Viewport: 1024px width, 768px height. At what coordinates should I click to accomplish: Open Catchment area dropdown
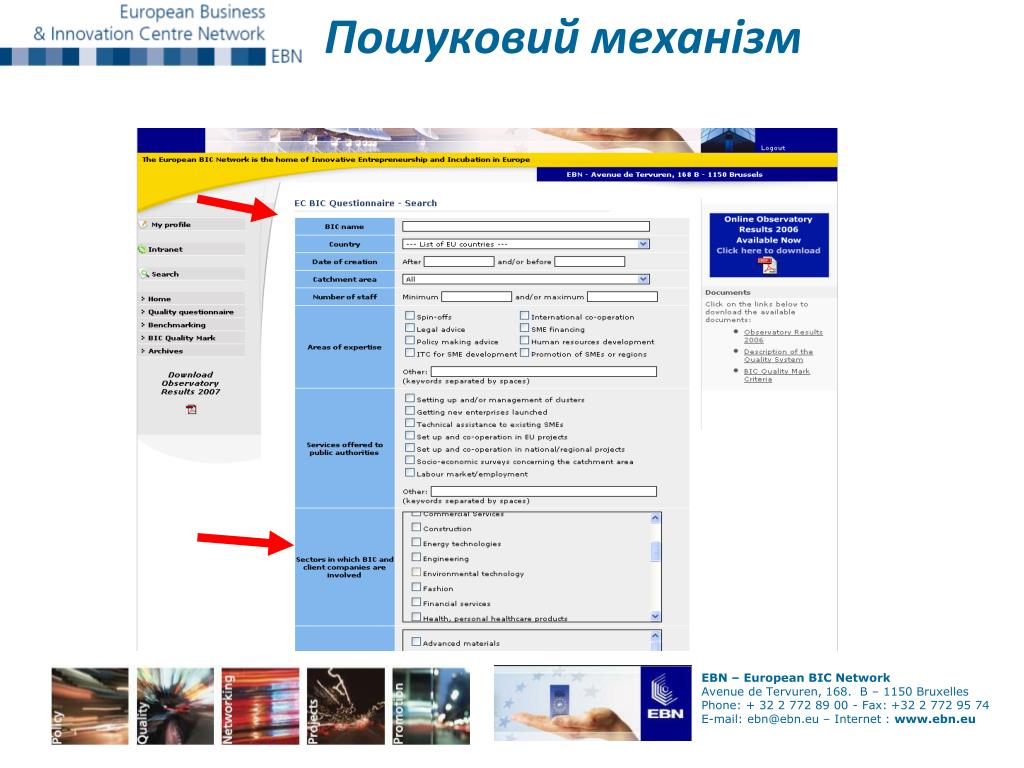[x=526, y=279]
